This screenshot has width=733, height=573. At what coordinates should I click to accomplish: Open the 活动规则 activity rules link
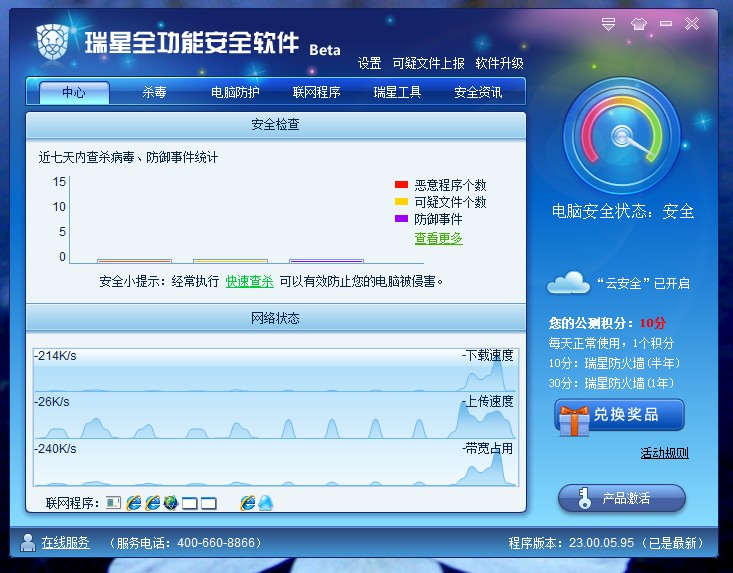(664, 452)
